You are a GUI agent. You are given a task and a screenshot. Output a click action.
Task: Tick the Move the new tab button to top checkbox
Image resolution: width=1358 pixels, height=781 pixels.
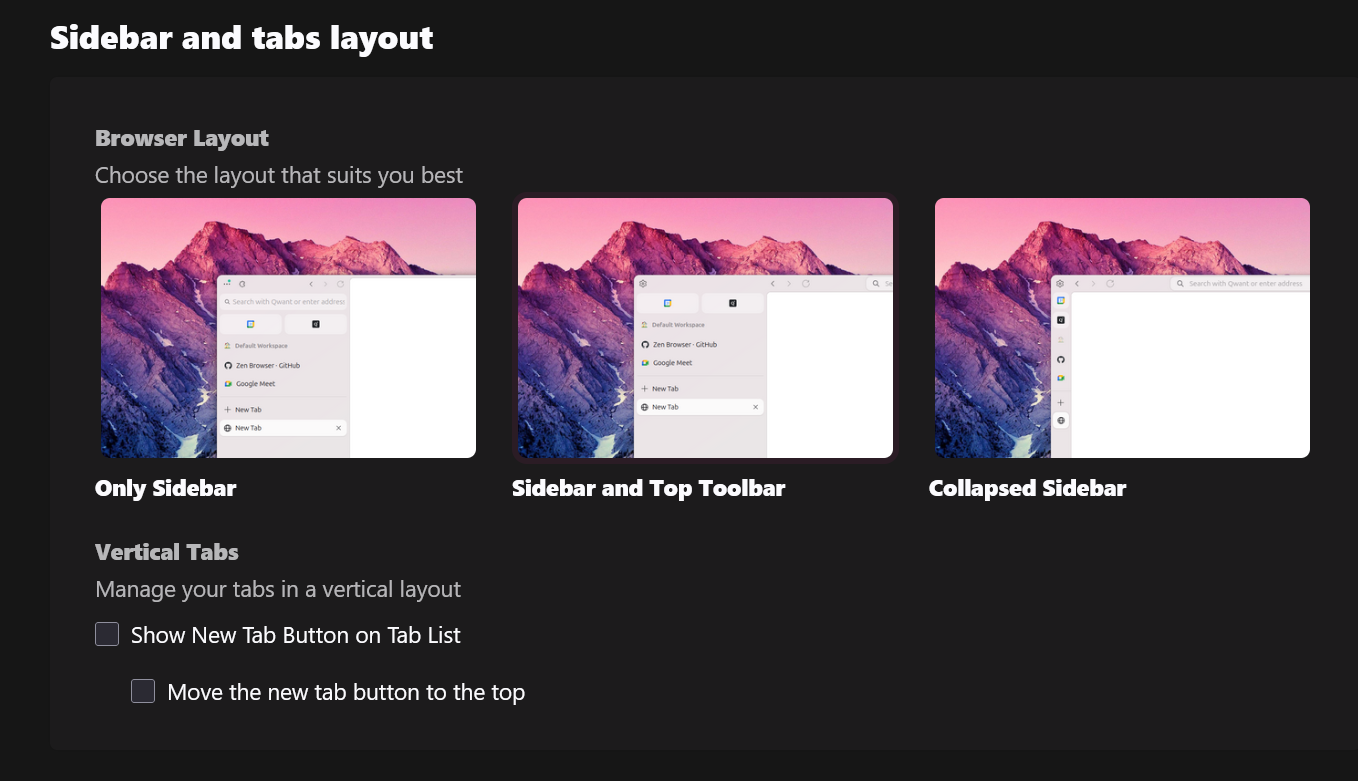tap(143, 691)
